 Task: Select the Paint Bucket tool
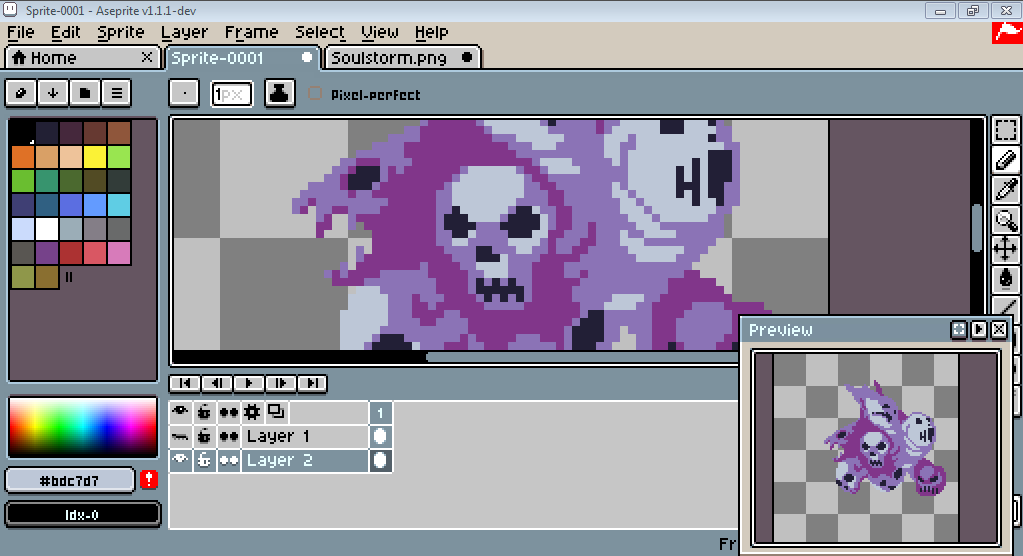[x=1005, y=279]
